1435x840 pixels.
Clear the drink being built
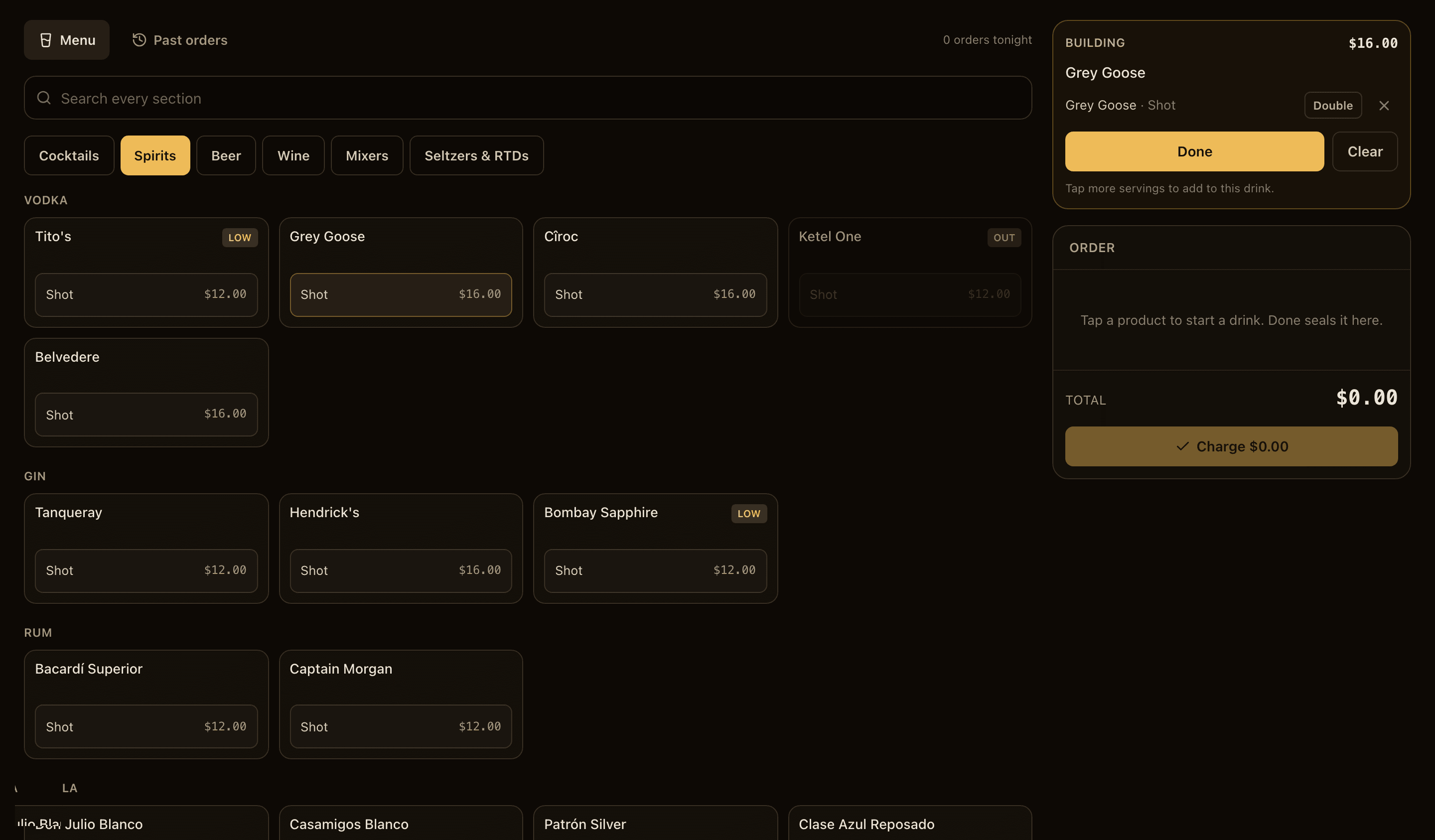click(x=1365, y=151)
